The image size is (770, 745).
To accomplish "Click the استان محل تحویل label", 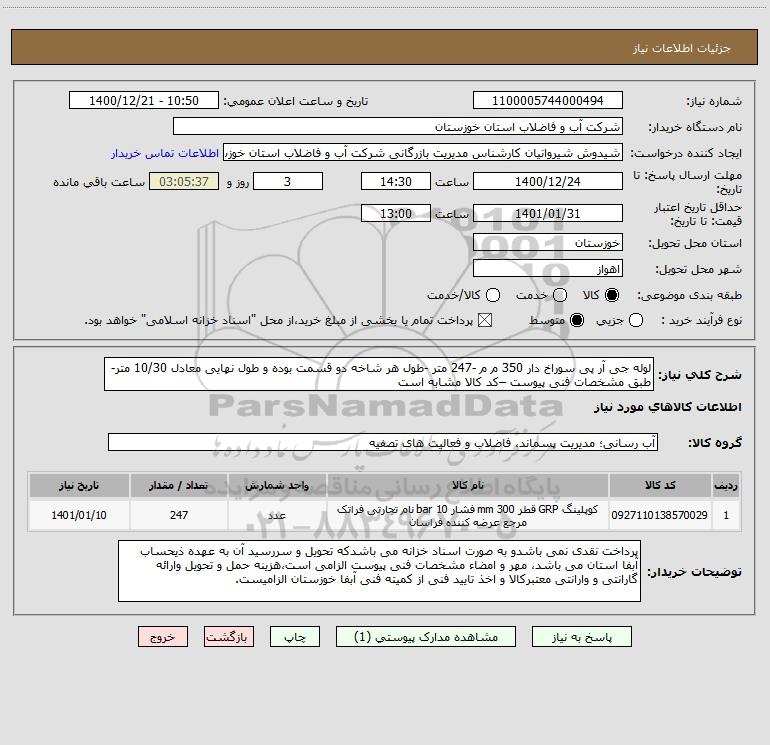I will point(695,244).
